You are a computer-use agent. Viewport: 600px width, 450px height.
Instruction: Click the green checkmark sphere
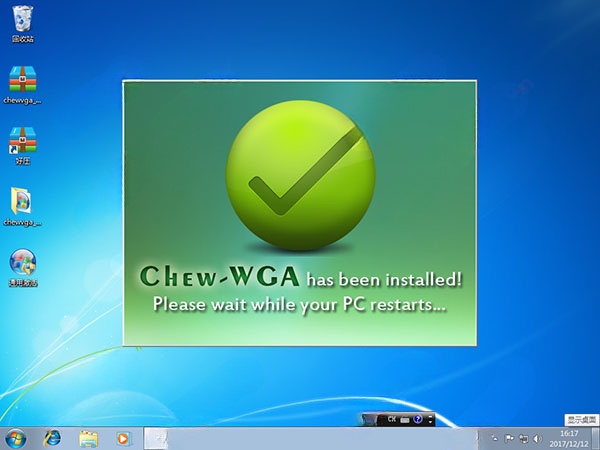point(300,175)
